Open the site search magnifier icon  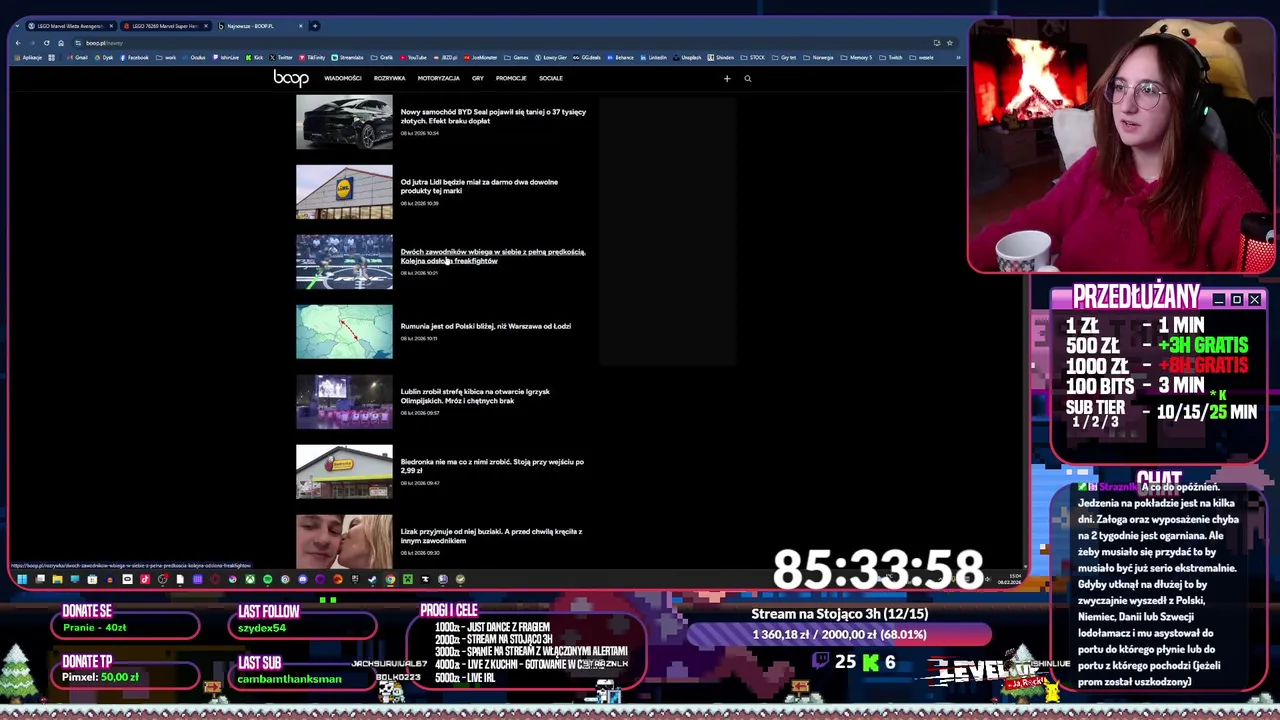click(x=747, y=78)
